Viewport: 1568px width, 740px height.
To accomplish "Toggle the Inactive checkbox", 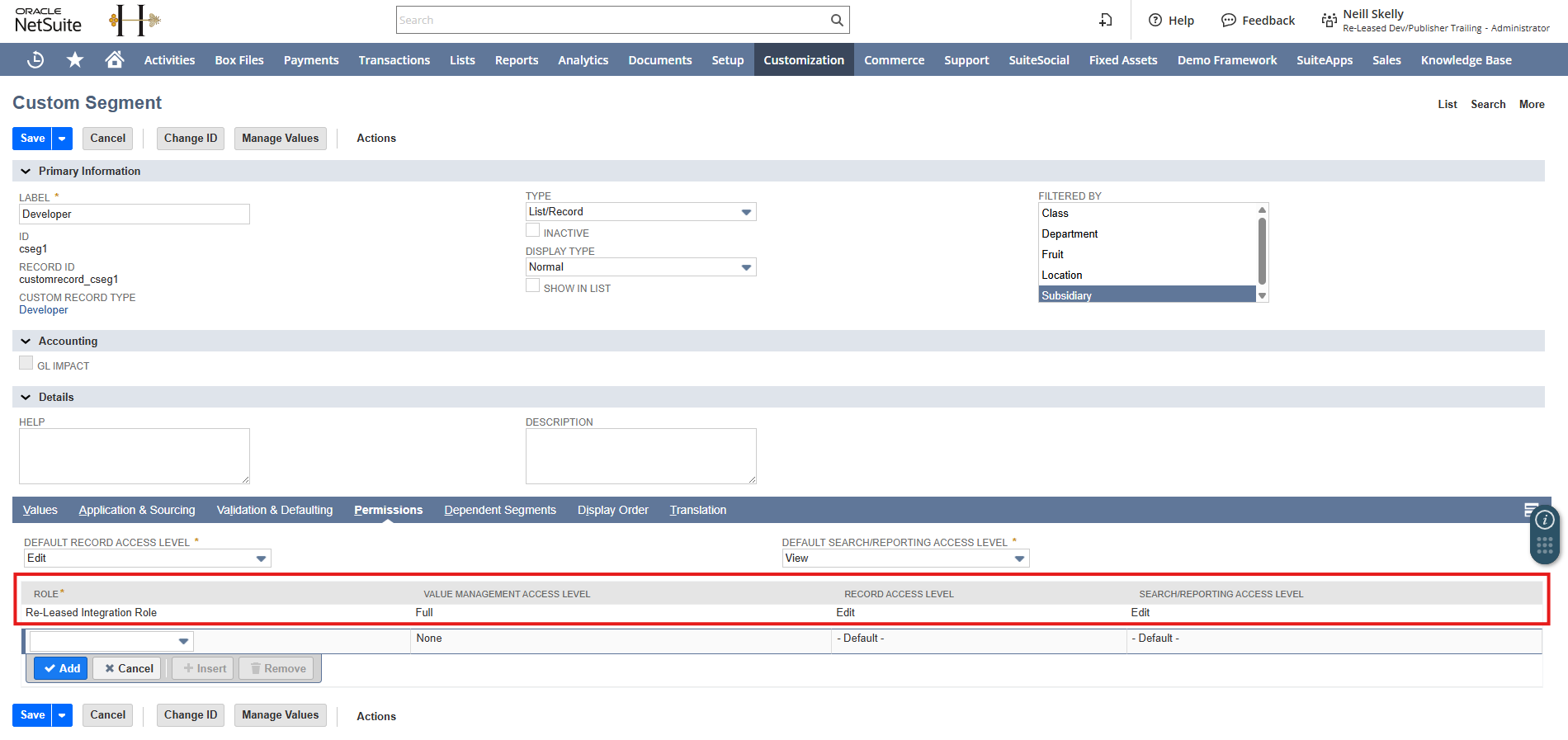I will (533, 231).
